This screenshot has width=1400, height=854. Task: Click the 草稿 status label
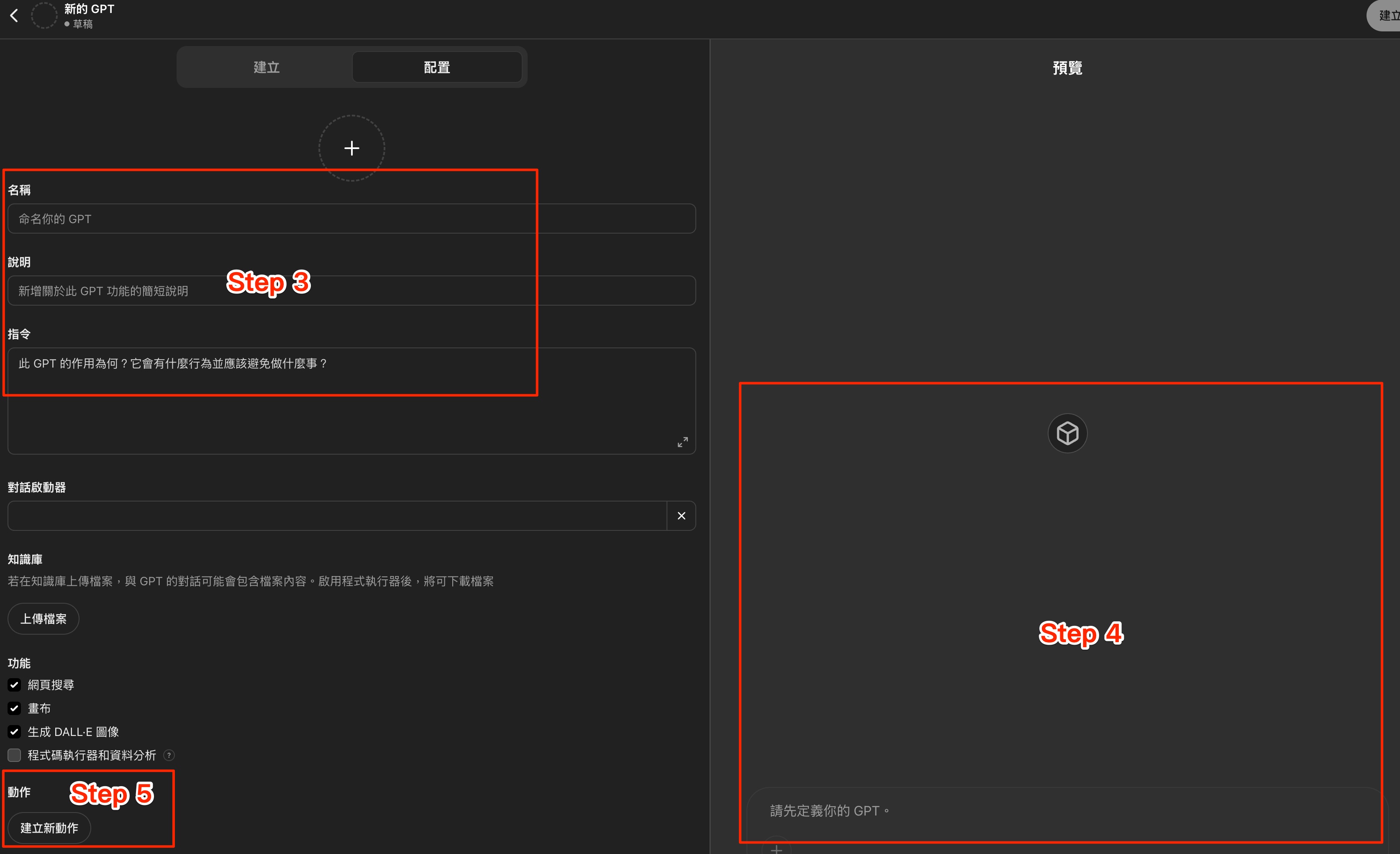(x=82, y=24)
